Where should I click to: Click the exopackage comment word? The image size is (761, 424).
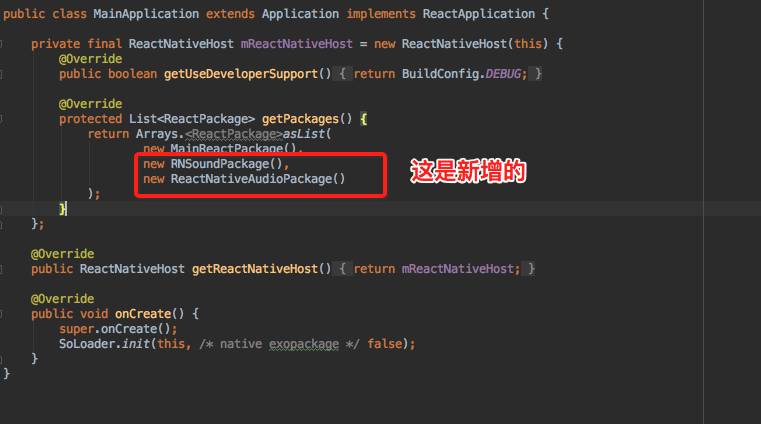point(304,344)
